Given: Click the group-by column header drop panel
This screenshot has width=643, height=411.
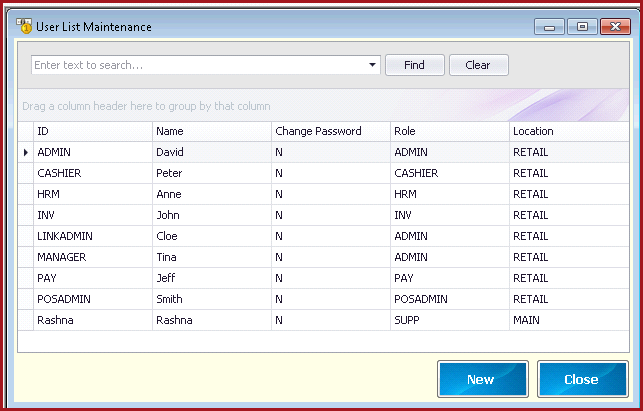Looking at the screenshot, I should tap(323, 106).
